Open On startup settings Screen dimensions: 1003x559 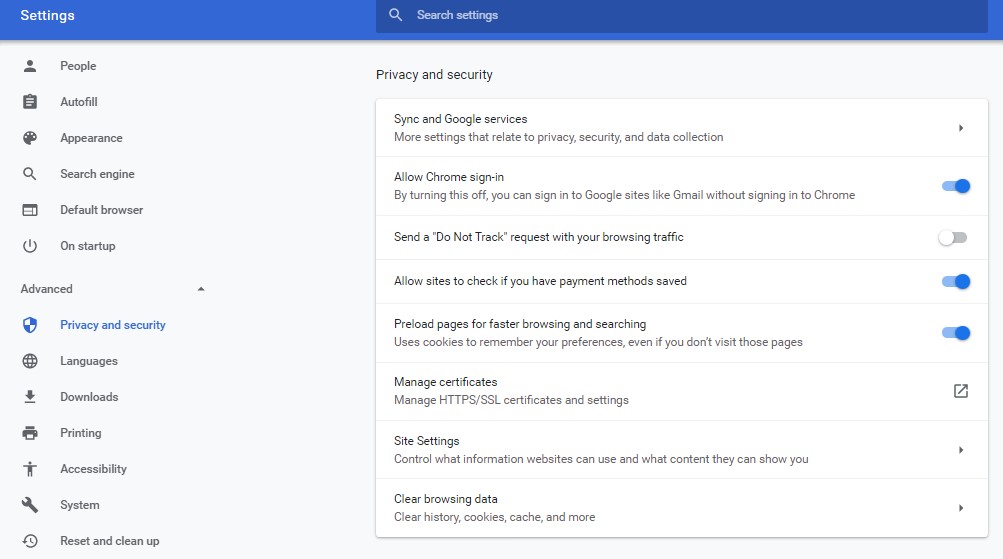88,246
